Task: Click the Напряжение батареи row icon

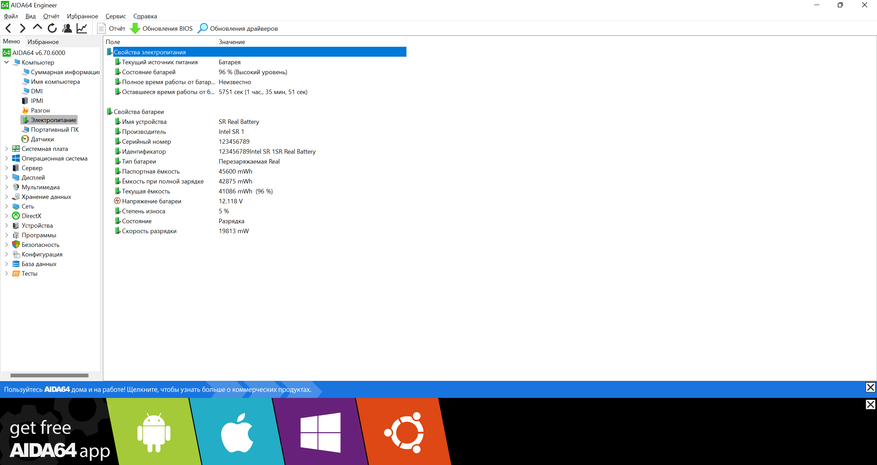Action: click(117, 201)
